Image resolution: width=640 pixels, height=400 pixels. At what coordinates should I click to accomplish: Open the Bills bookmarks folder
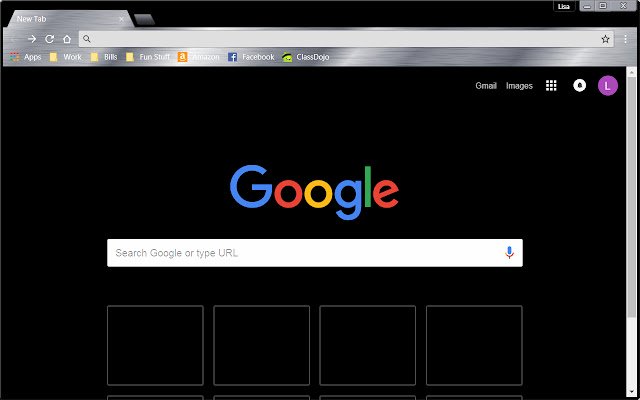[104, 57]
